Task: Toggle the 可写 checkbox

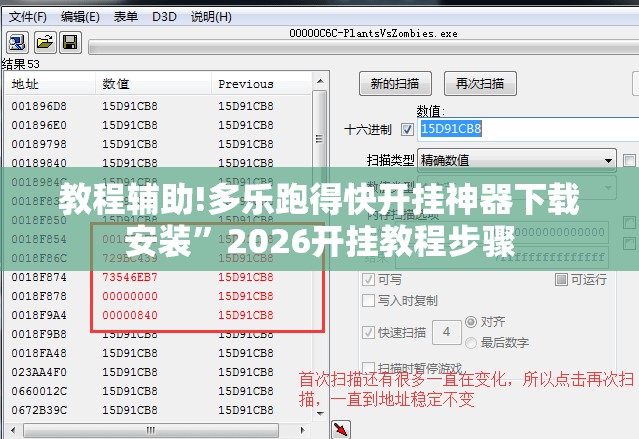Action: click(368, 280)
